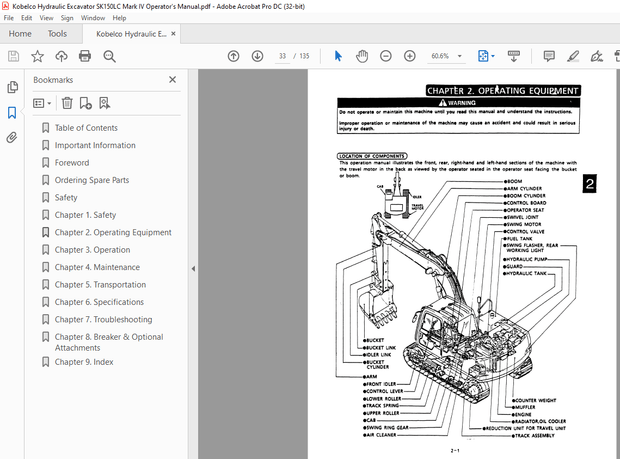Close the Bookmarks panel
Image resolution: width=620 pixels, height=459 pixels.
[x=172, y=80]
